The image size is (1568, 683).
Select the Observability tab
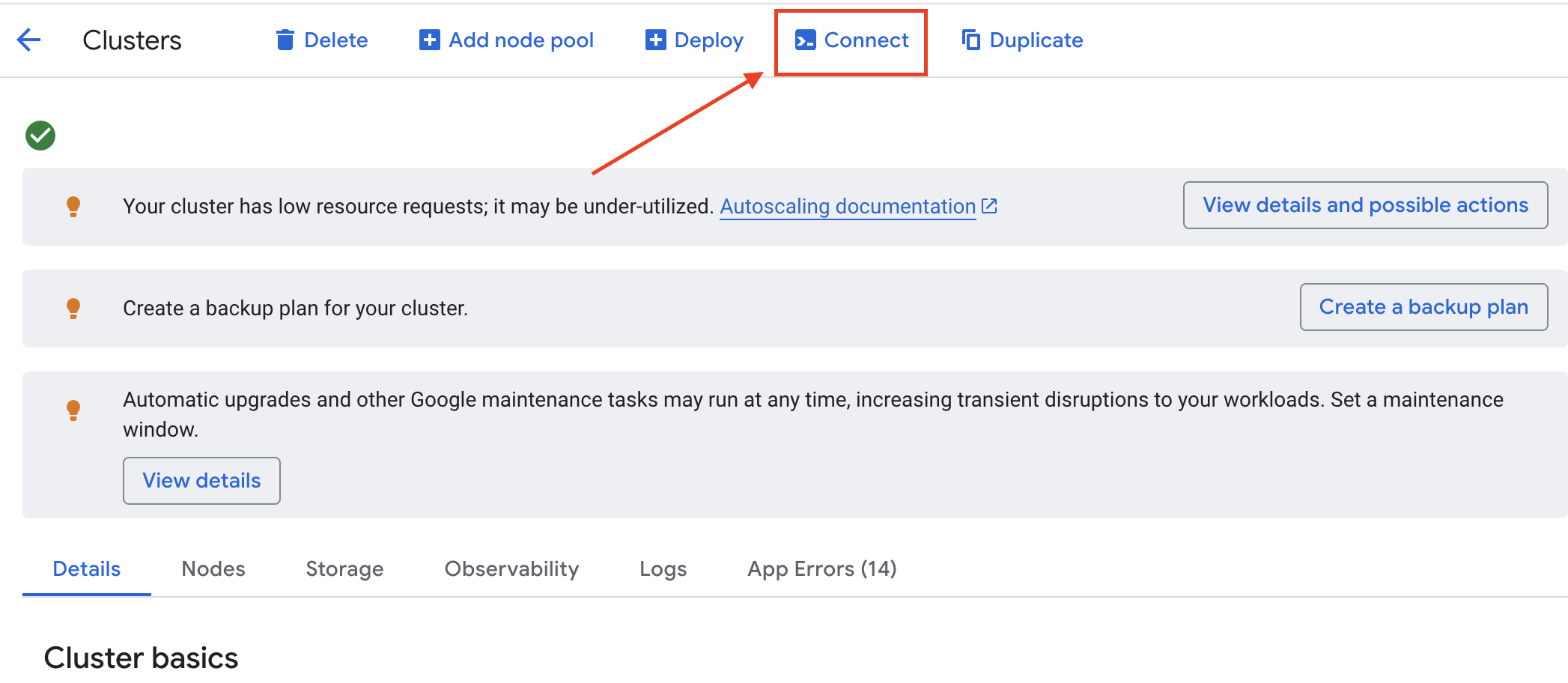(x=511, y=568)
